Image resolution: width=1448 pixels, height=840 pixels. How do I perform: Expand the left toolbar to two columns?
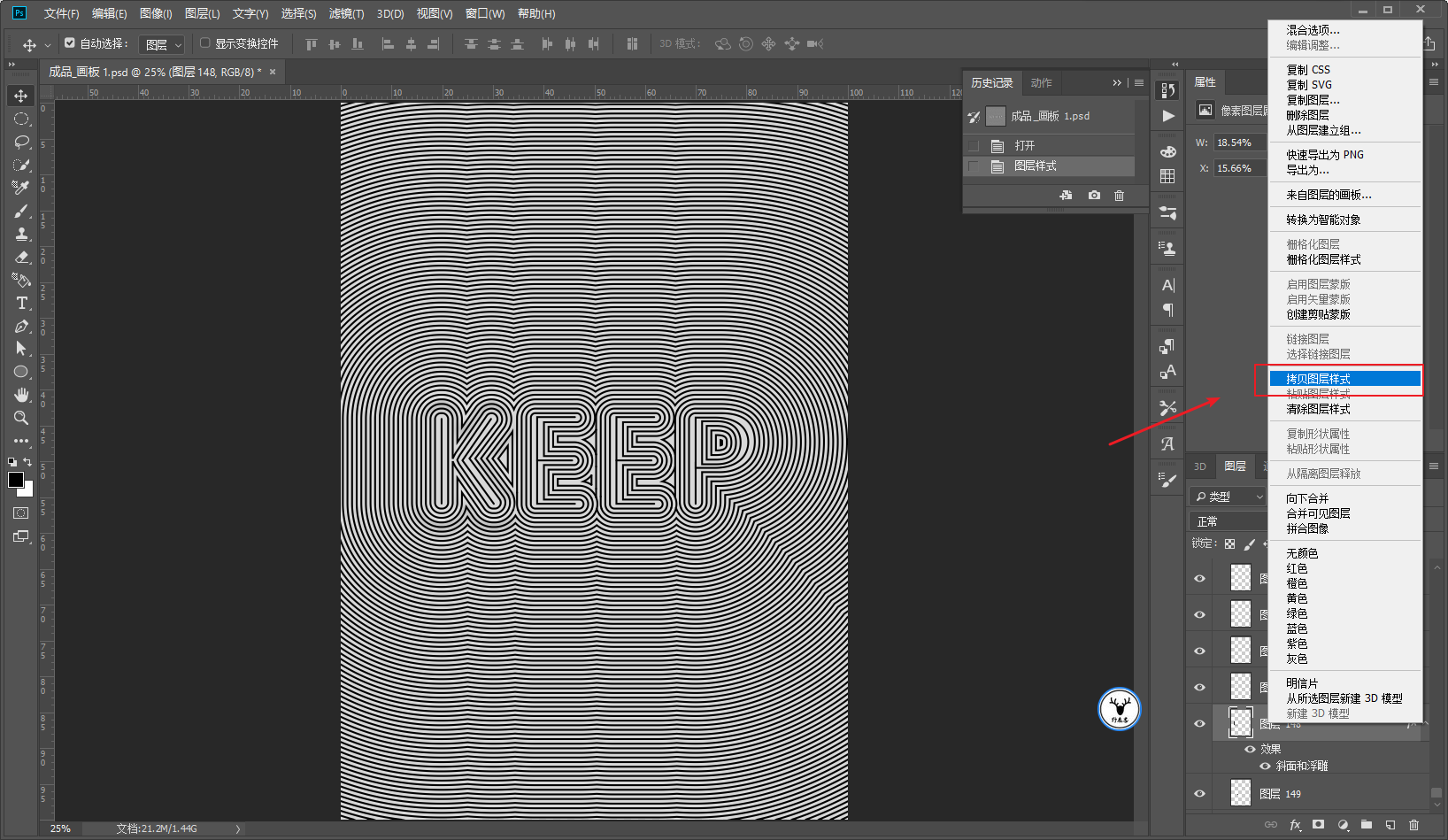point(12,65)
